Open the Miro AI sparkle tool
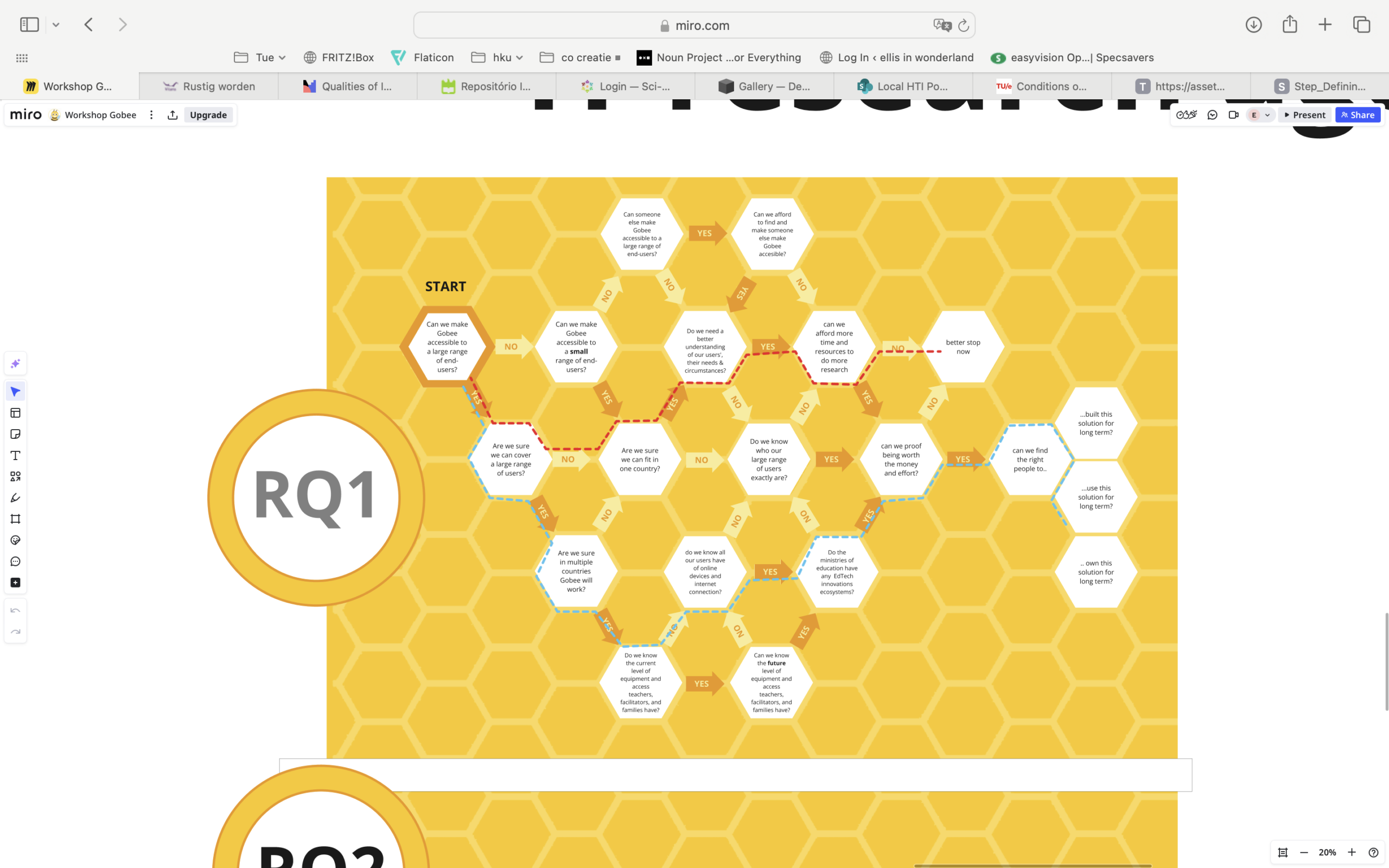The height and width of the screenshot is (868, 1389). pyautogui.click(x=16, y=363)
